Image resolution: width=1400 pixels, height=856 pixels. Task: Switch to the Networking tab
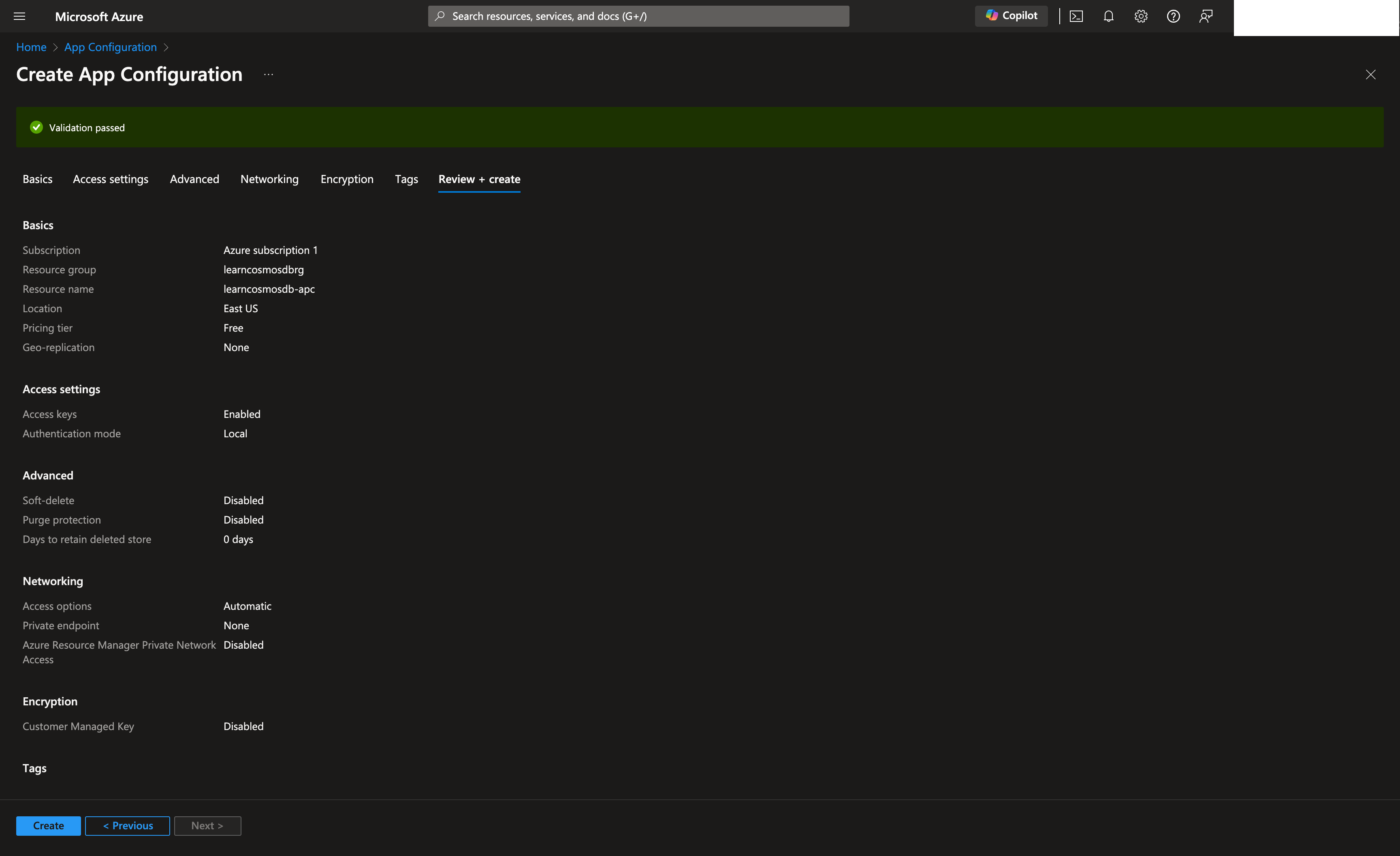(269, 179)
